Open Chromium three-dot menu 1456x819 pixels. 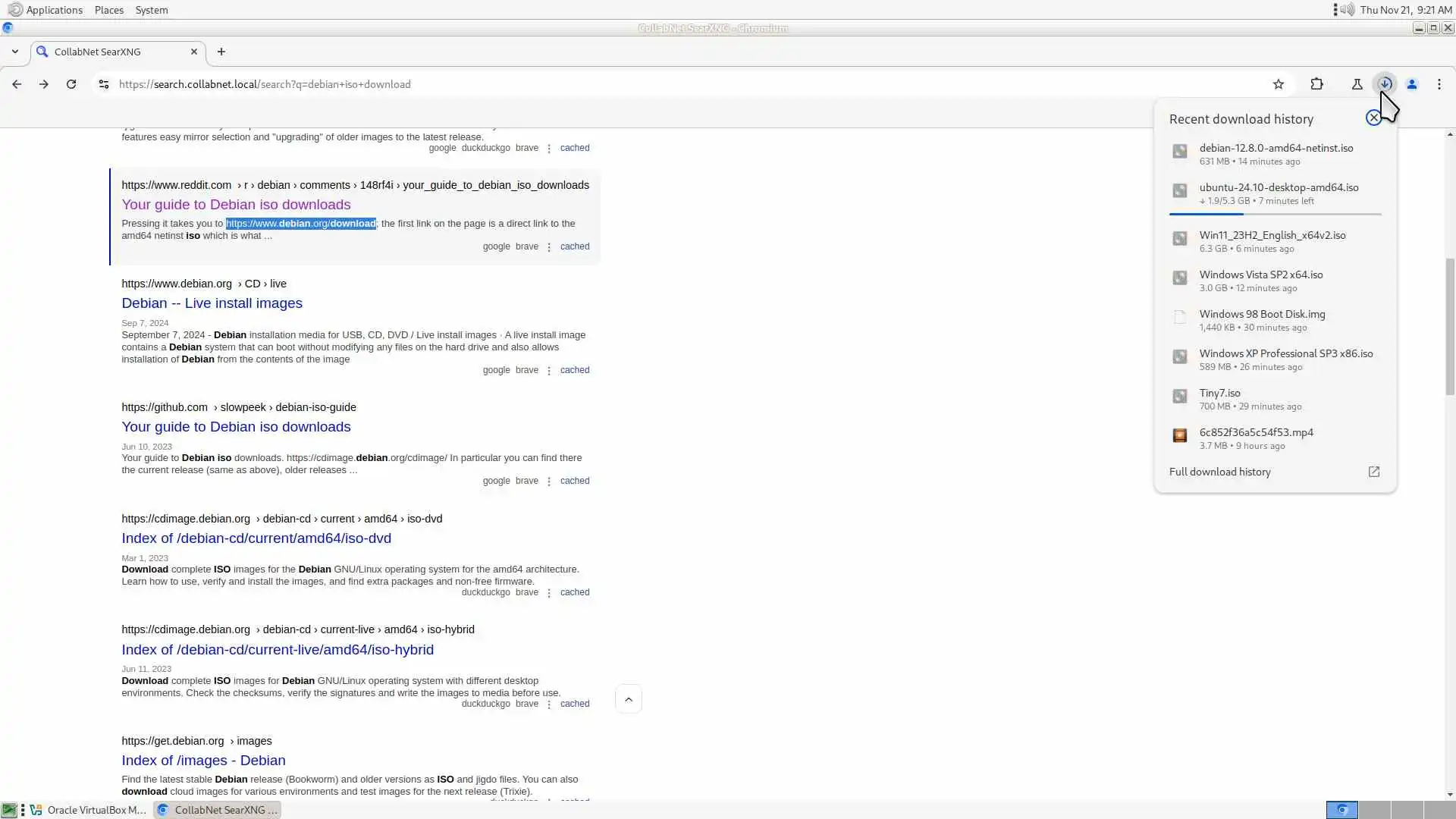tap(1439, 84)
